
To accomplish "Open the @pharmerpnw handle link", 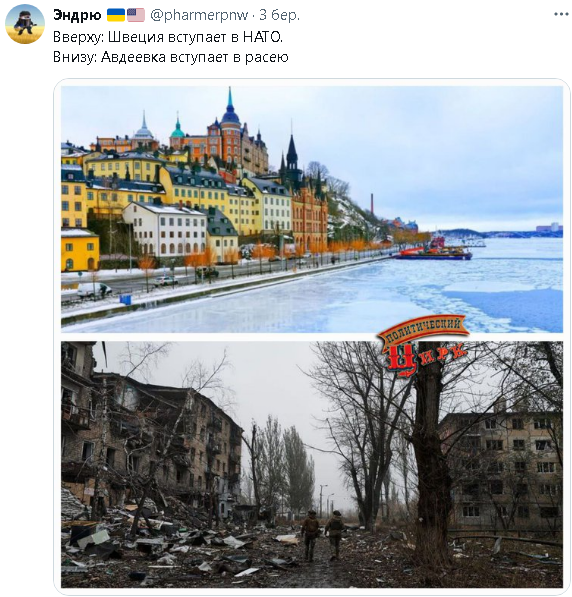I will pyautogui.click(x=200, y=15).
